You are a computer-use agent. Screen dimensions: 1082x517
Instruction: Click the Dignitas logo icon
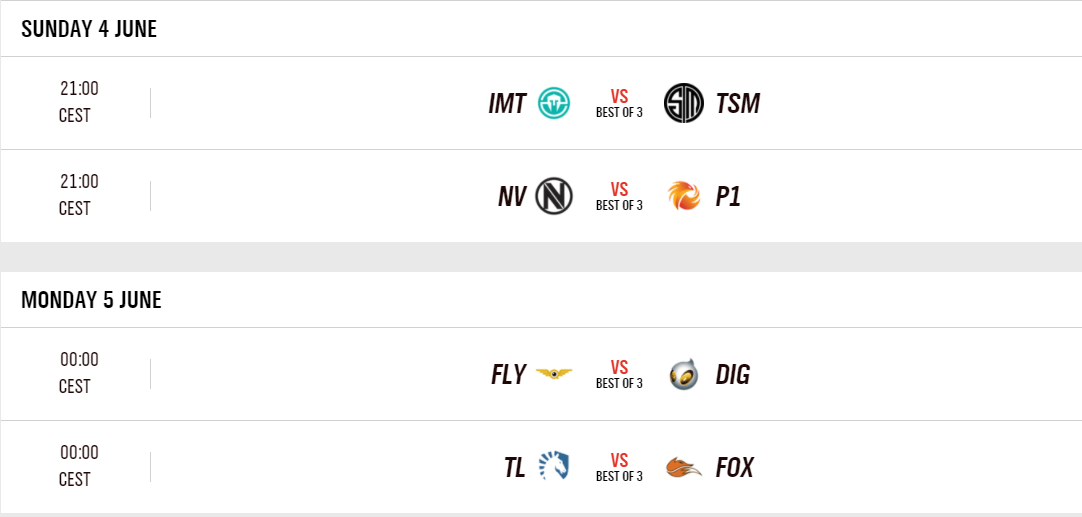[x=684, y=374]
